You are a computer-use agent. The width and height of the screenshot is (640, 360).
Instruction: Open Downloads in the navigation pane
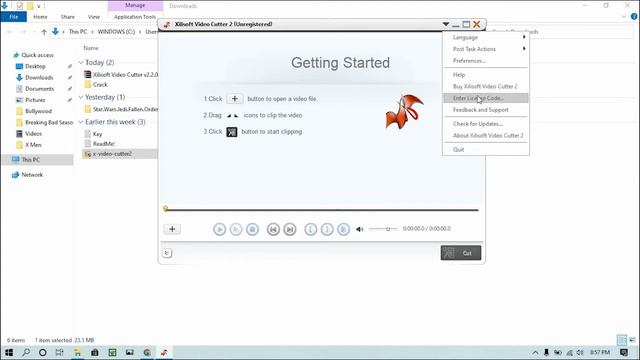click(39, 78)
